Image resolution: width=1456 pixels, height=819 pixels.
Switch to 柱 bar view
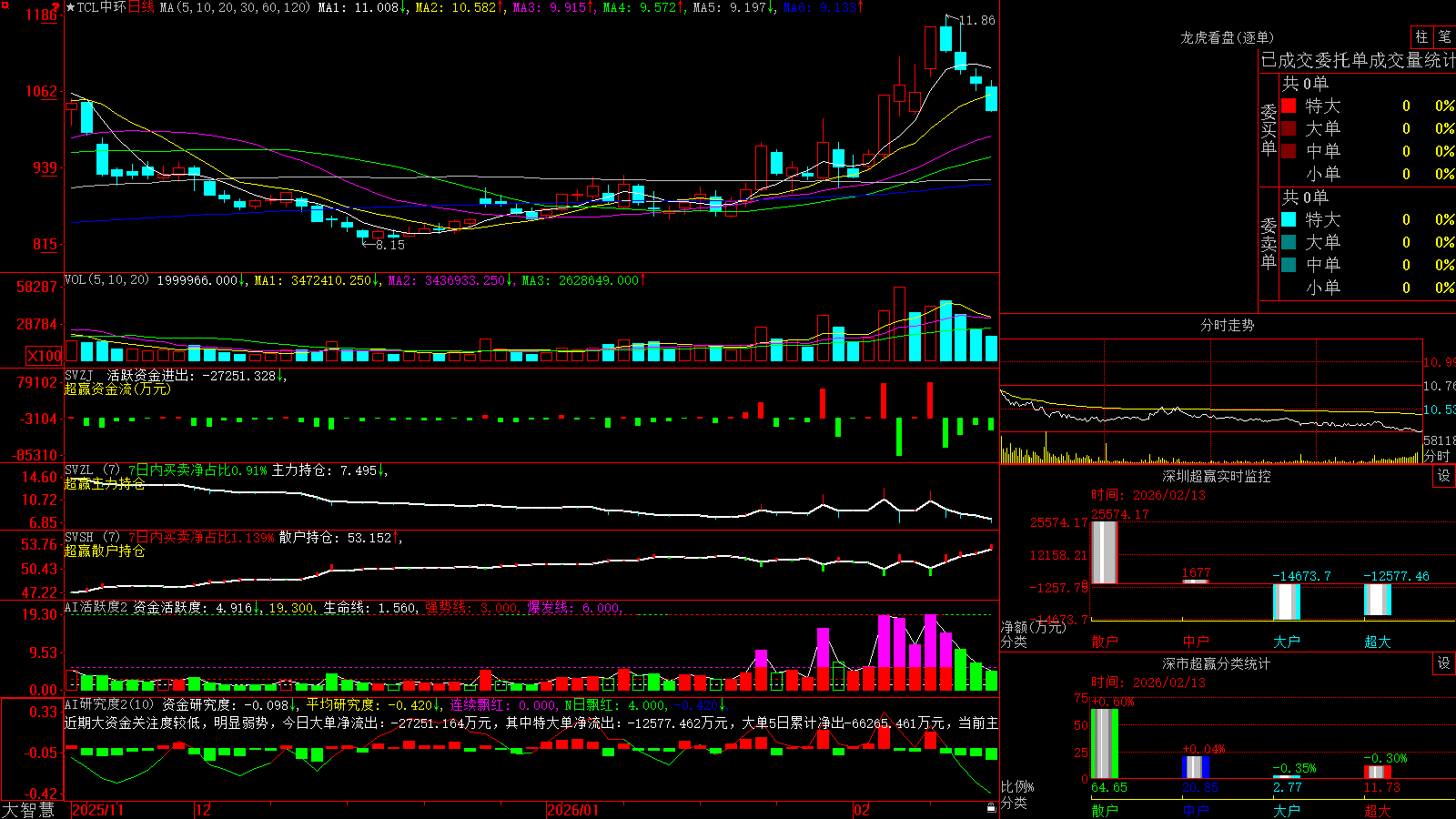[x=1421, y=36]
